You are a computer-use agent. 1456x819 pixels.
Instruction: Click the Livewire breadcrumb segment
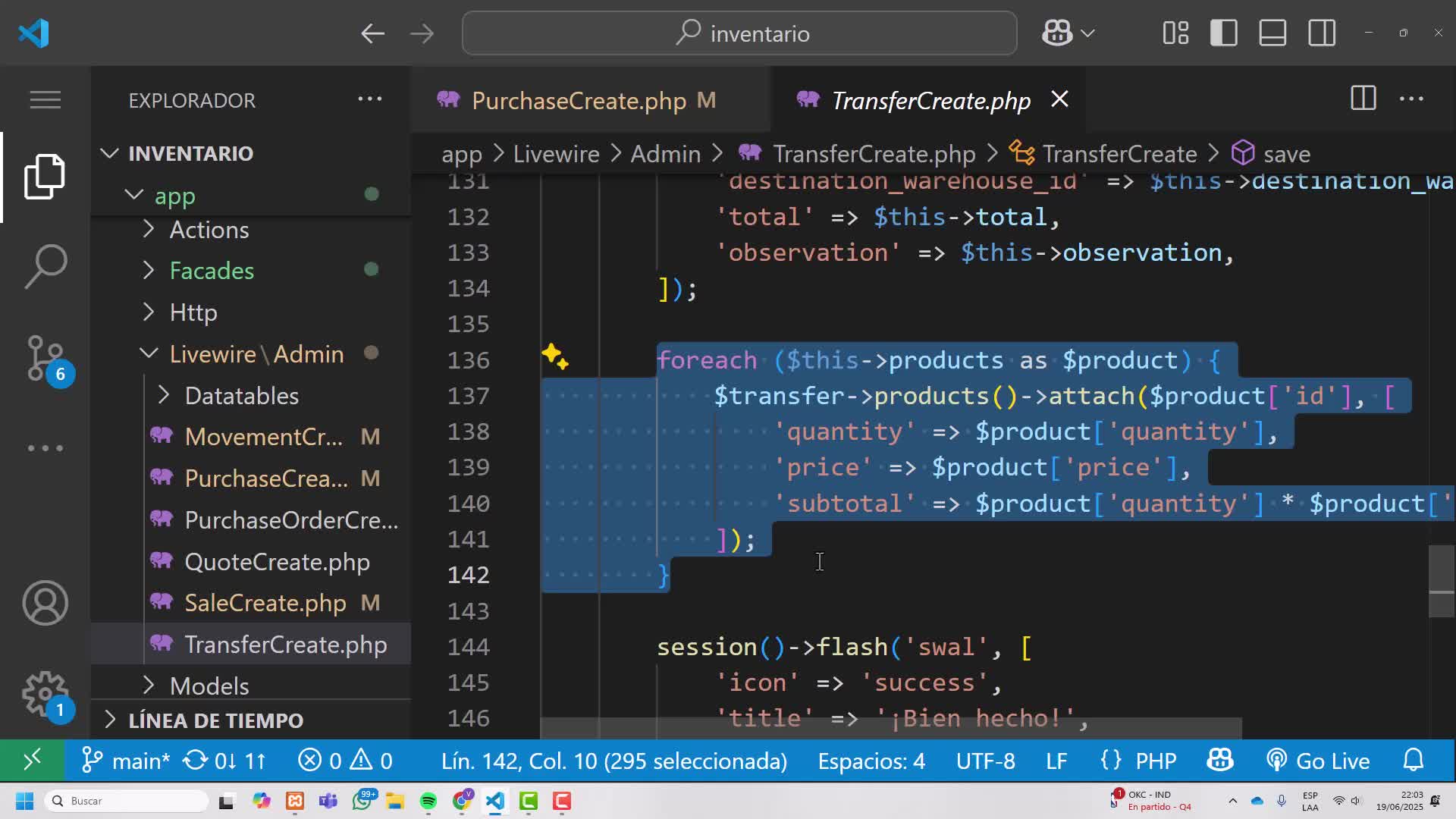coord(556,154)
